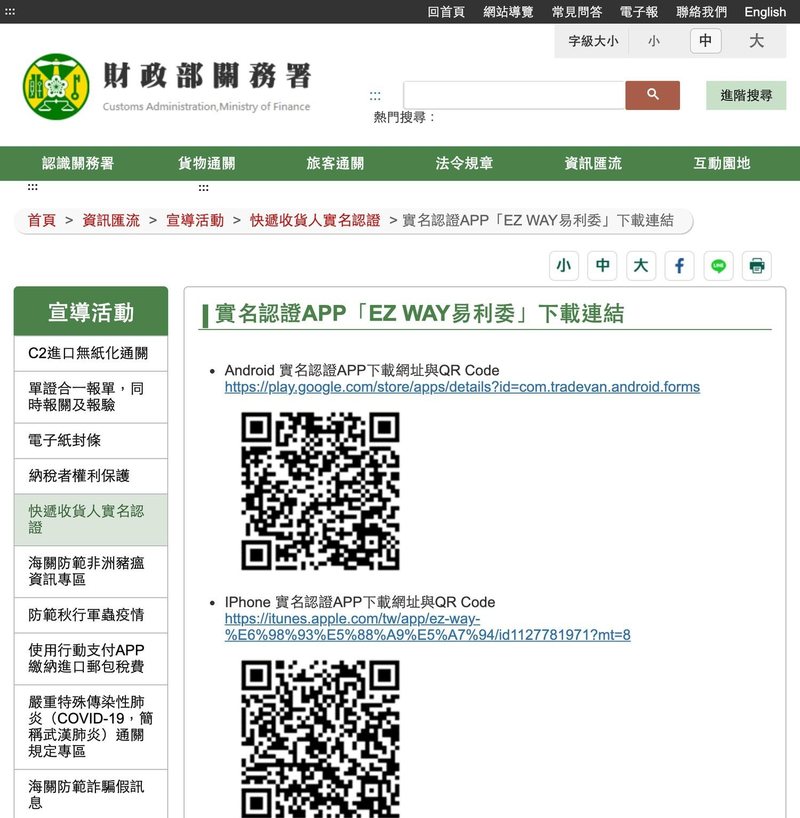Click the 財政部關務署 site title text

[207, 76]
